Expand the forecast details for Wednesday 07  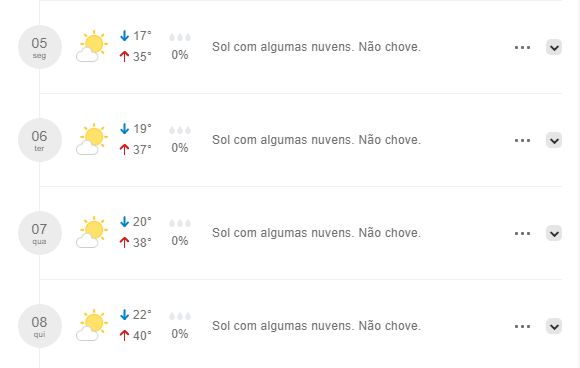[554, 233]
